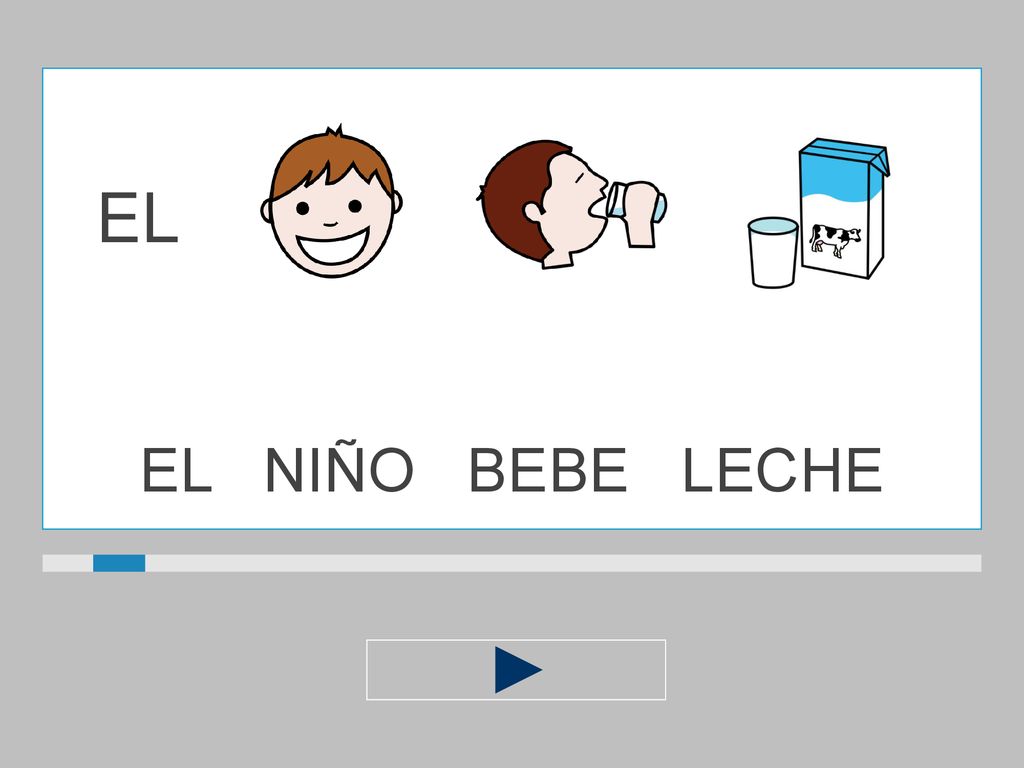
Task: Click the smiling boy's open mouth
Action: pyautogui.click(x=332, y=246)
